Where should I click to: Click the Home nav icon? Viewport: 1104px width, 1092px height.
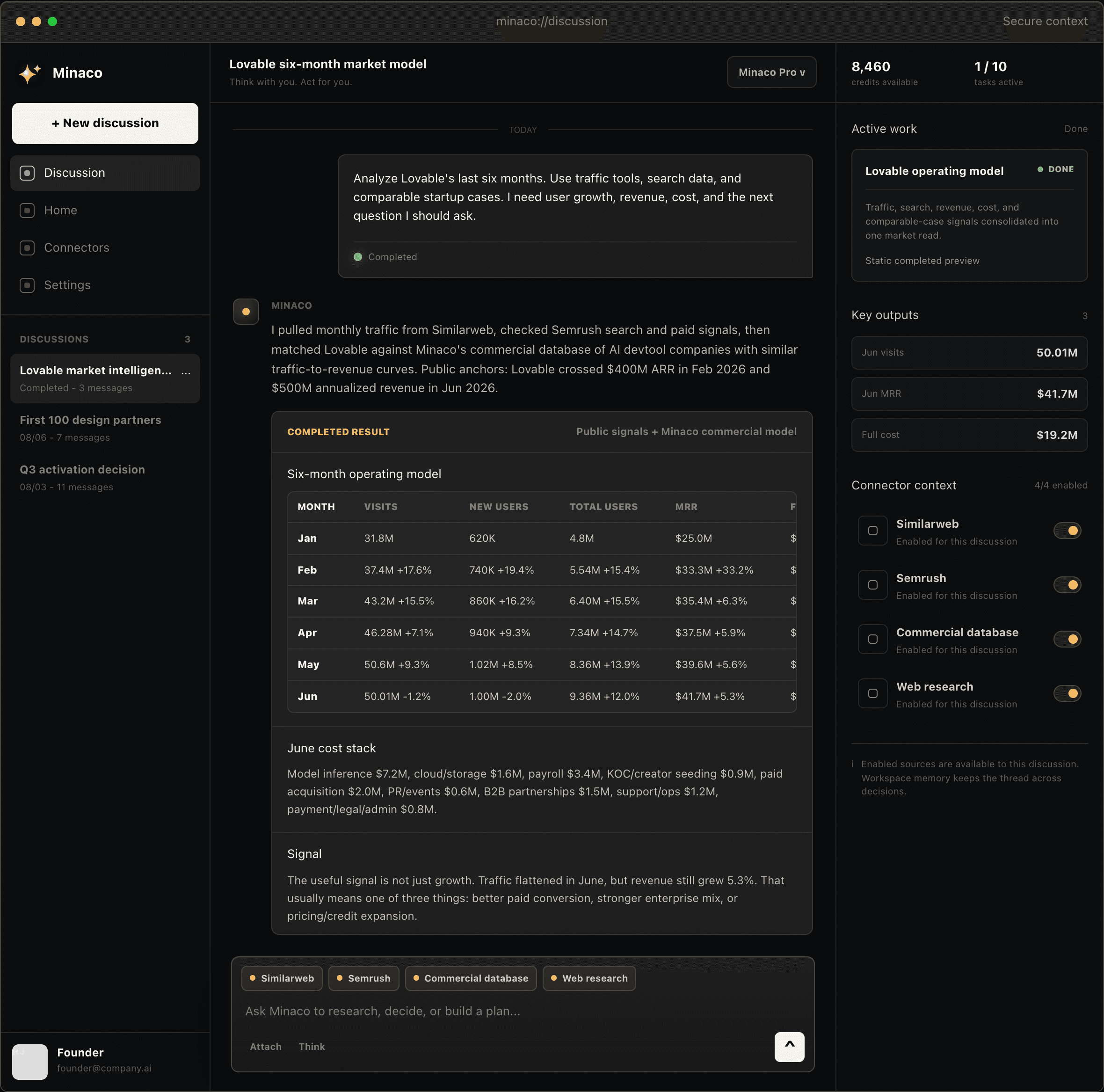coord(27,210)
